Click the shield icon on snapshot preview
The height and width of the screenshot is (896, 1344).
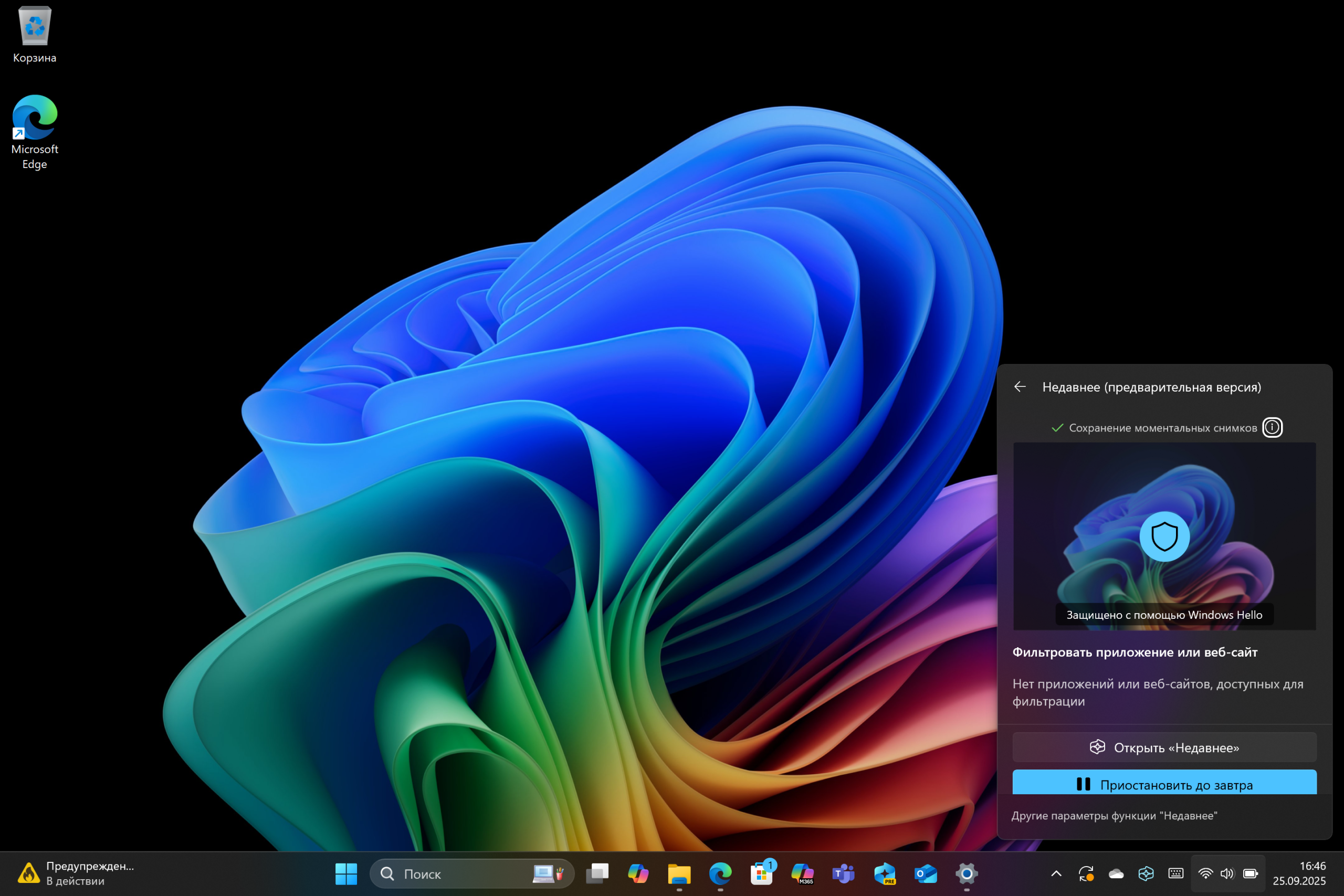(x=1164, y=536)
